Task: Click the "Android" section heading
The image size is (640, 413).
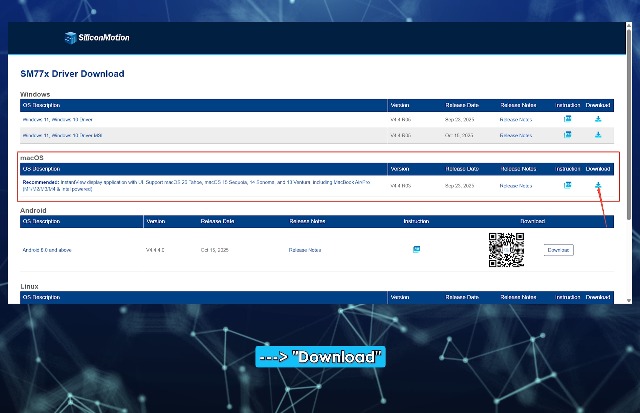Action: (x=33, y=211)
